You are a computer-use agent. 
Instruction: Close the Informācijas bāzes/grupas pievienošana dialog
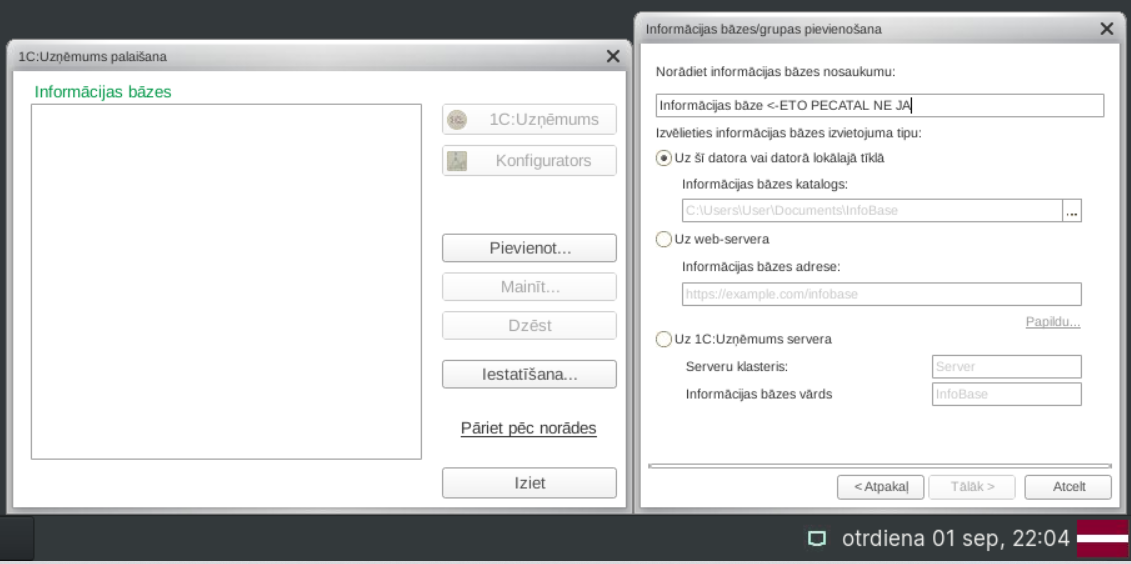[1106, 29]
